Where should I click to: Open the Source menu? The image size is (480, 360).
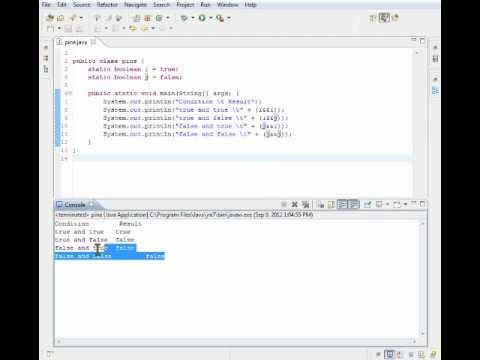(x=82, y=5)
